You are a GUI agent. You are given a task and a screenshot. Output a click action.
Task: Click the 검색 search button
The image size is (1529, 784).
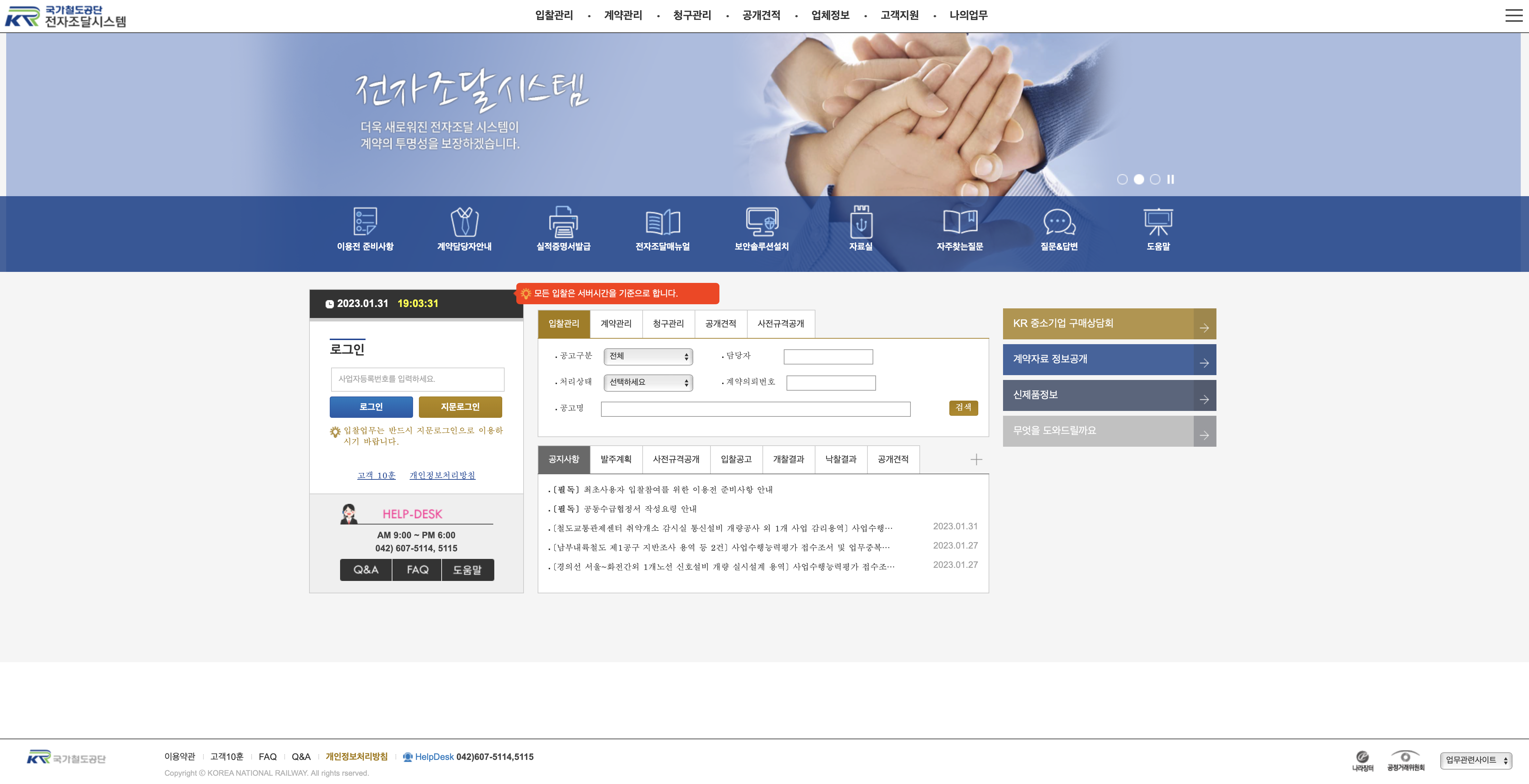pos(963,408)
